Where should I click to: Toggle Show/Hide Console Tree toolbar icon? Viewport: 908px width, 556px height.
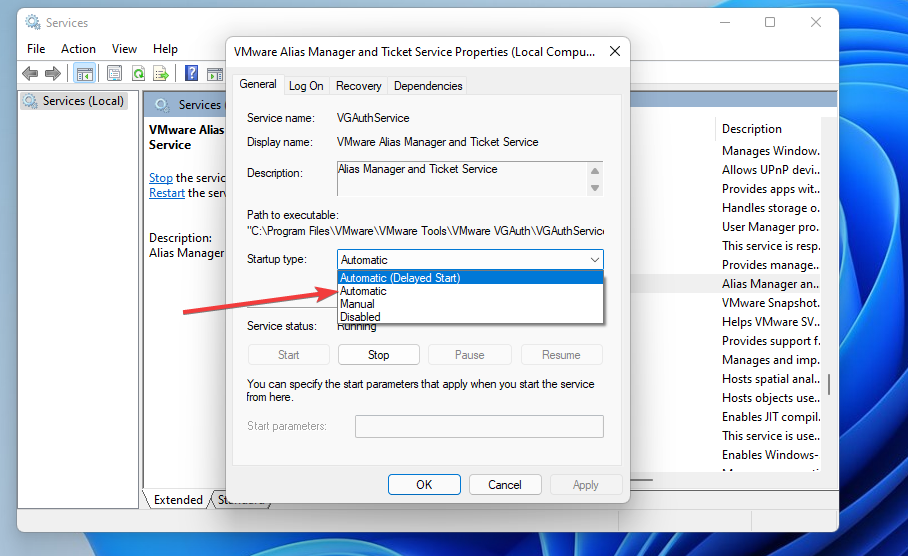coord(85,74)
